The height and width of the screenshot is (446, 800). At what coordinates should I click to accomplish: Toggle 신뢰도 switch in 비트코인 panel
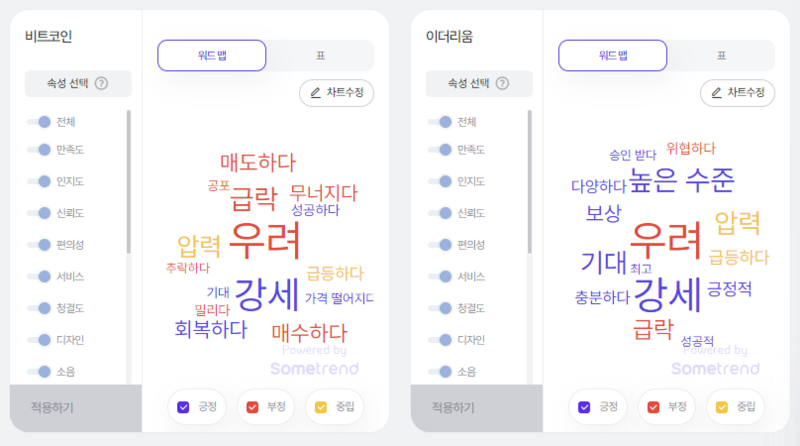click(39, 213)
